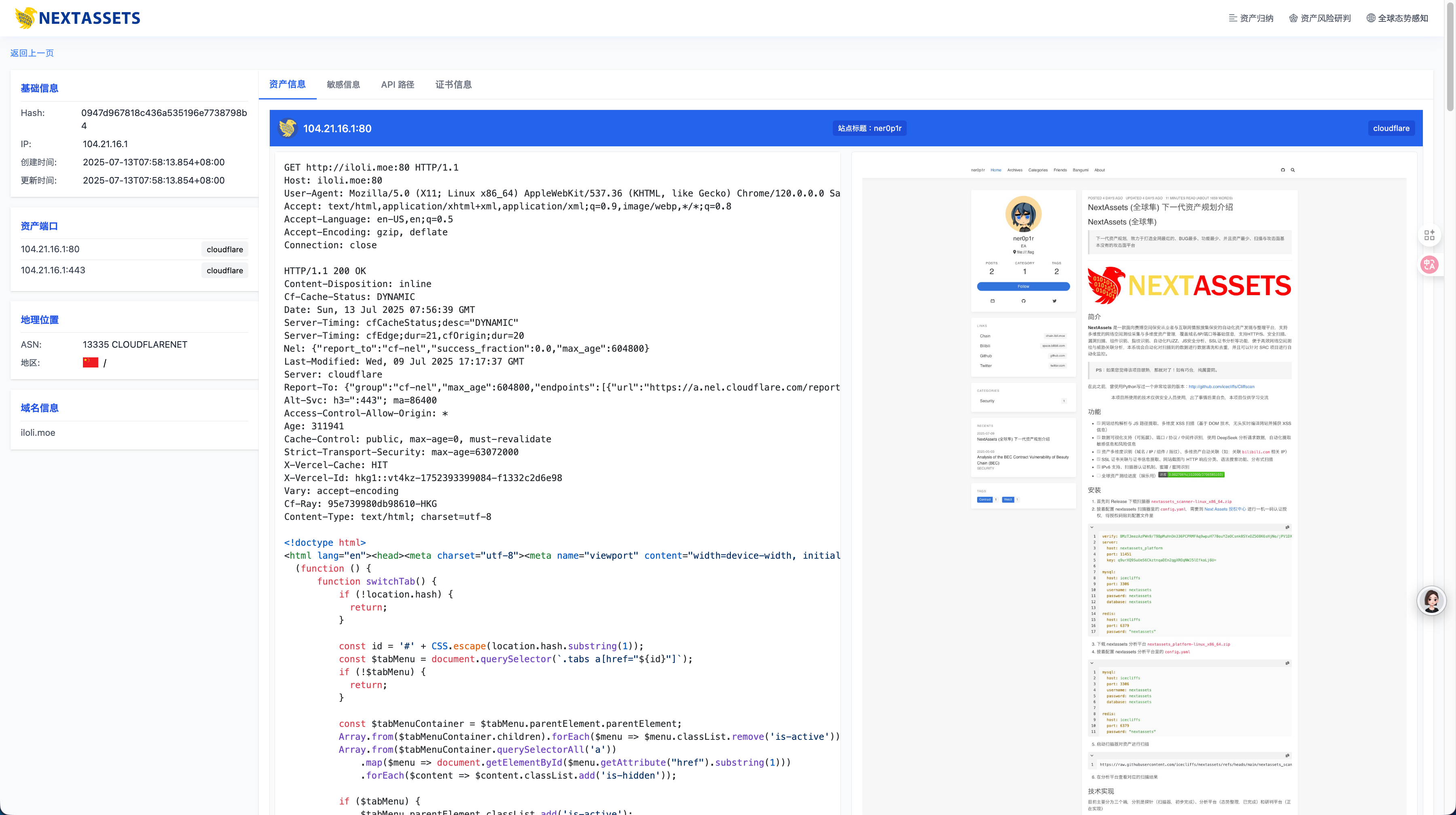Click the pink translate floating icon
This screenshot has width=1456, height=815.
point(1429,264)
